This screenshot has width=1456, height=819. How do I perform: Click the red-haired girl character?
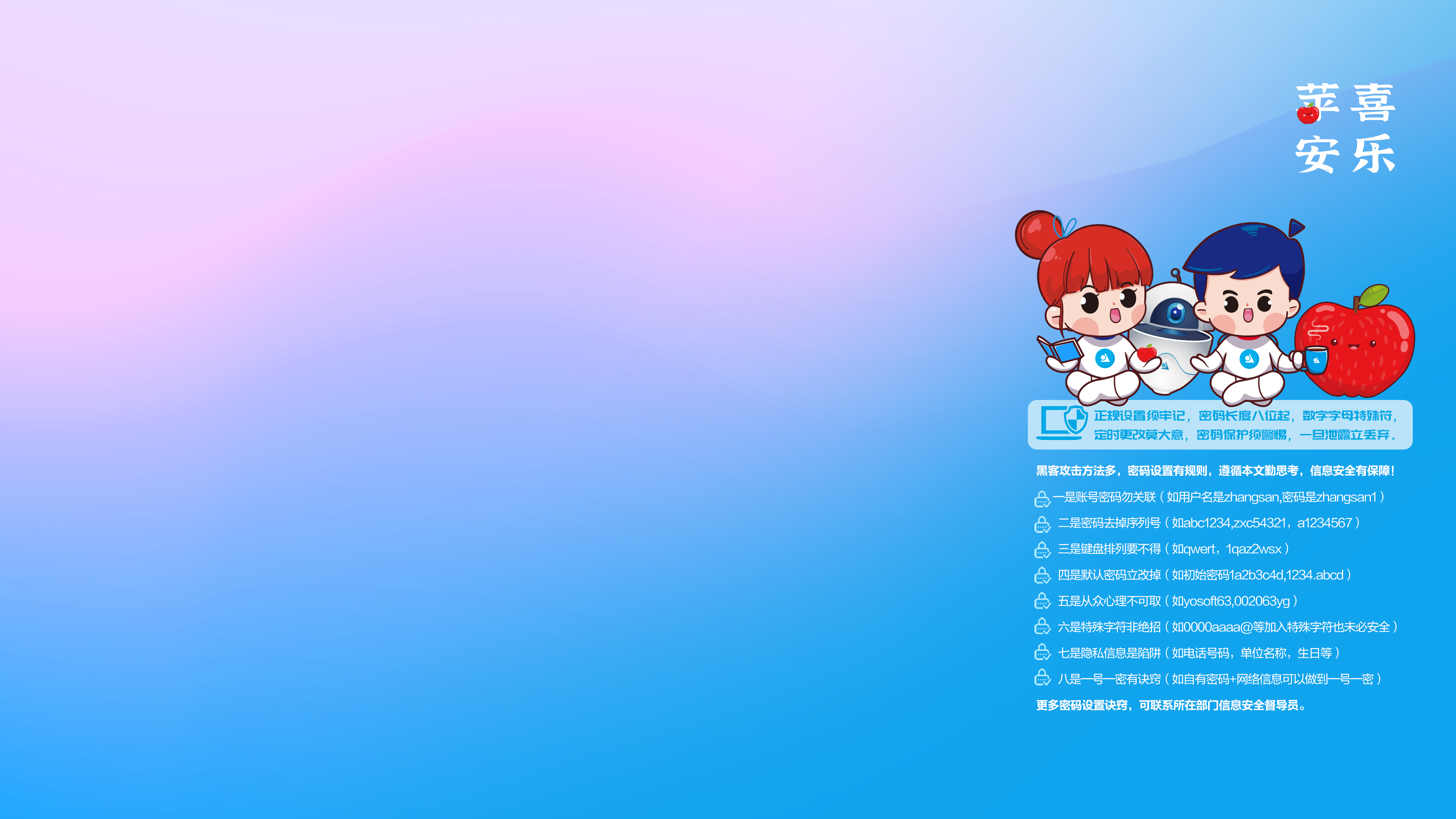[1088, 308]
